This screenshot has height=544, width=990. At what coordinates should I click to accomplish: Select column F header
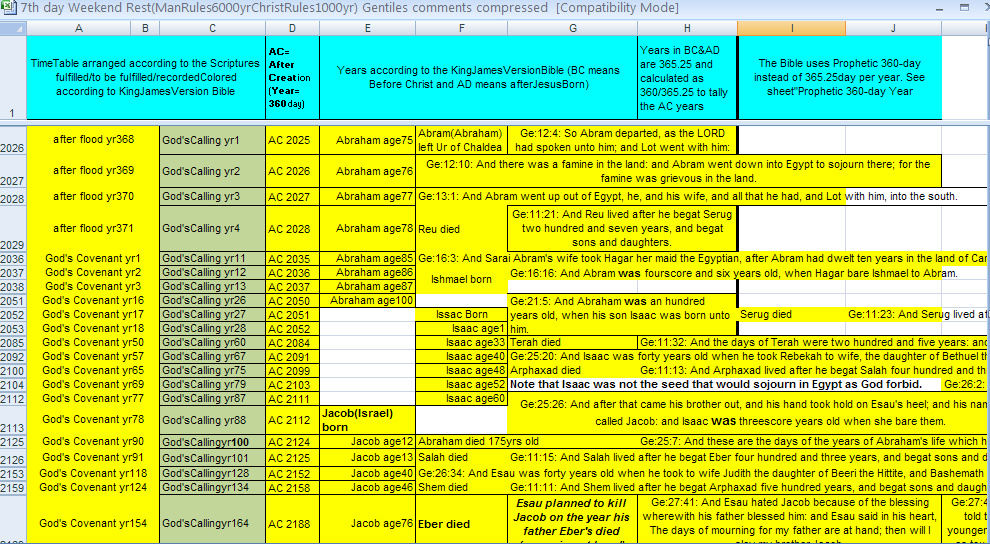[x=462, y=28]
